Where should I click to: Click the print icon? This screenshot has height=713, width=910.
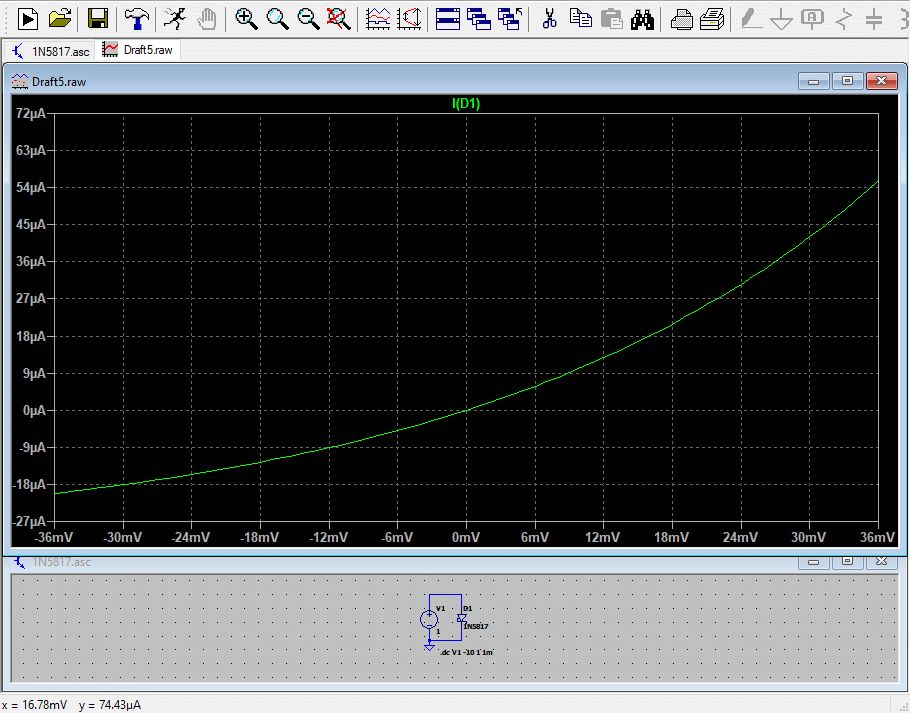[x=681, y=18]
